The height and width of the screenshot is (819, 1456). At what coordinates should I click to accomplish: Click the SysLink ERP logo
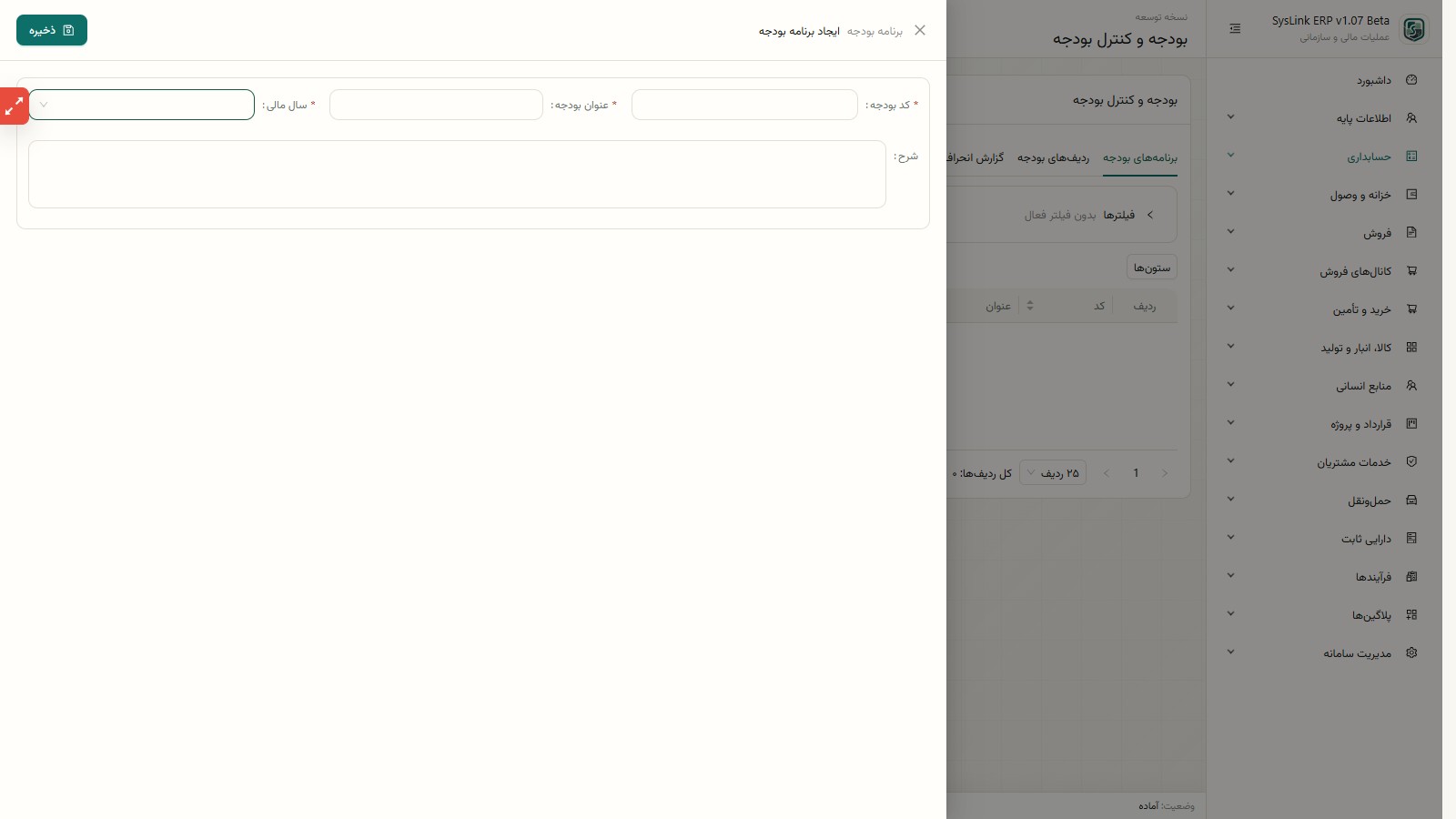(x=1414, y=29)
